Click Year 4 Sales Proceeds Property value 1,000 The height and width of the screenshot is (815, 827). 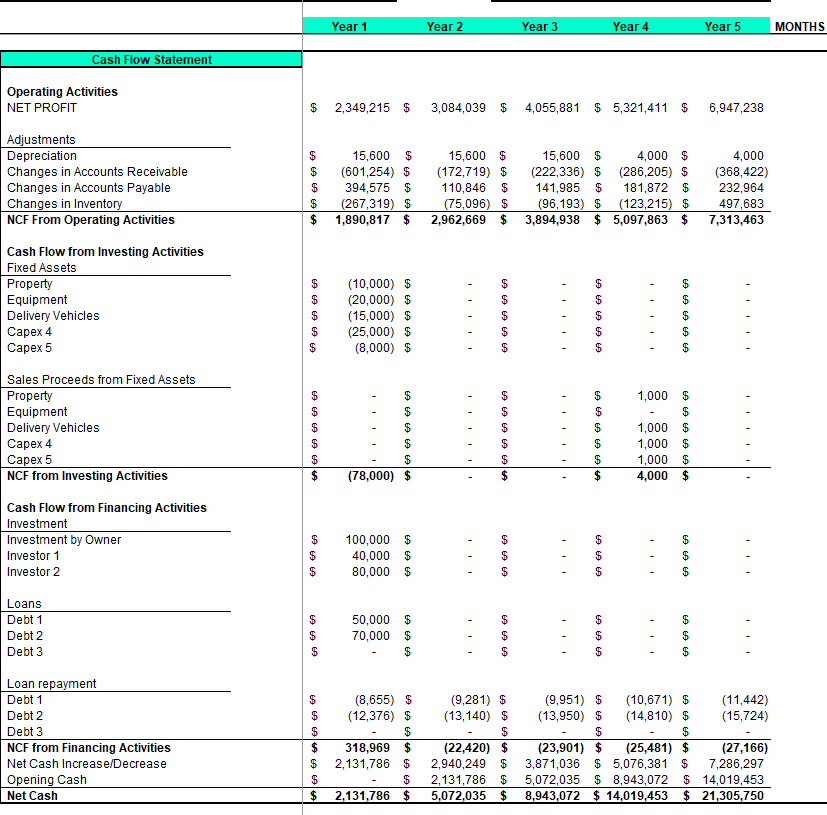(652, 395)
